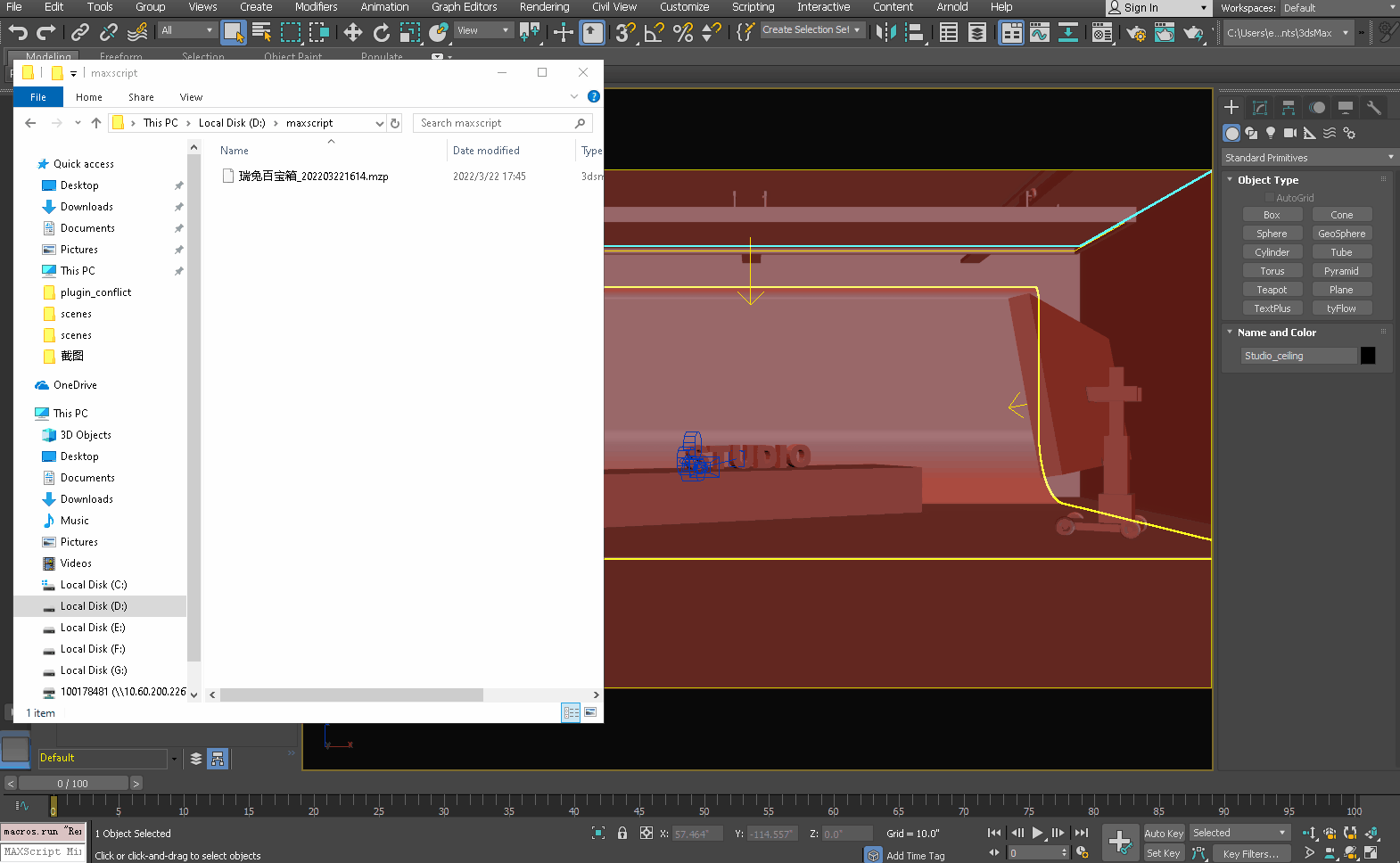Select the Move tool in main toolbar

[x=352, y=33]
